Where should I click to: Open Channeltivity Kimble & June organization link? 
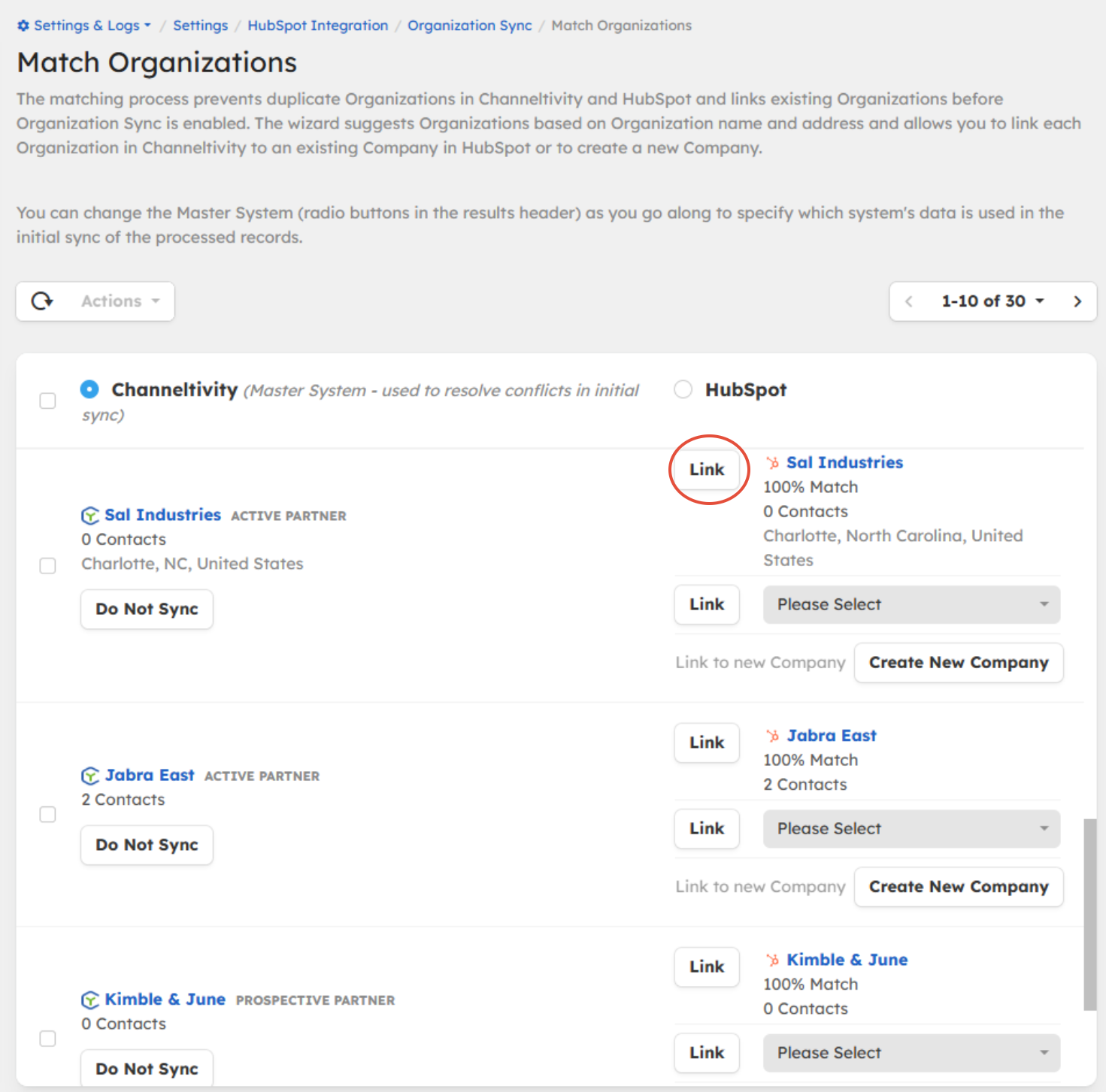[165, 1000]
